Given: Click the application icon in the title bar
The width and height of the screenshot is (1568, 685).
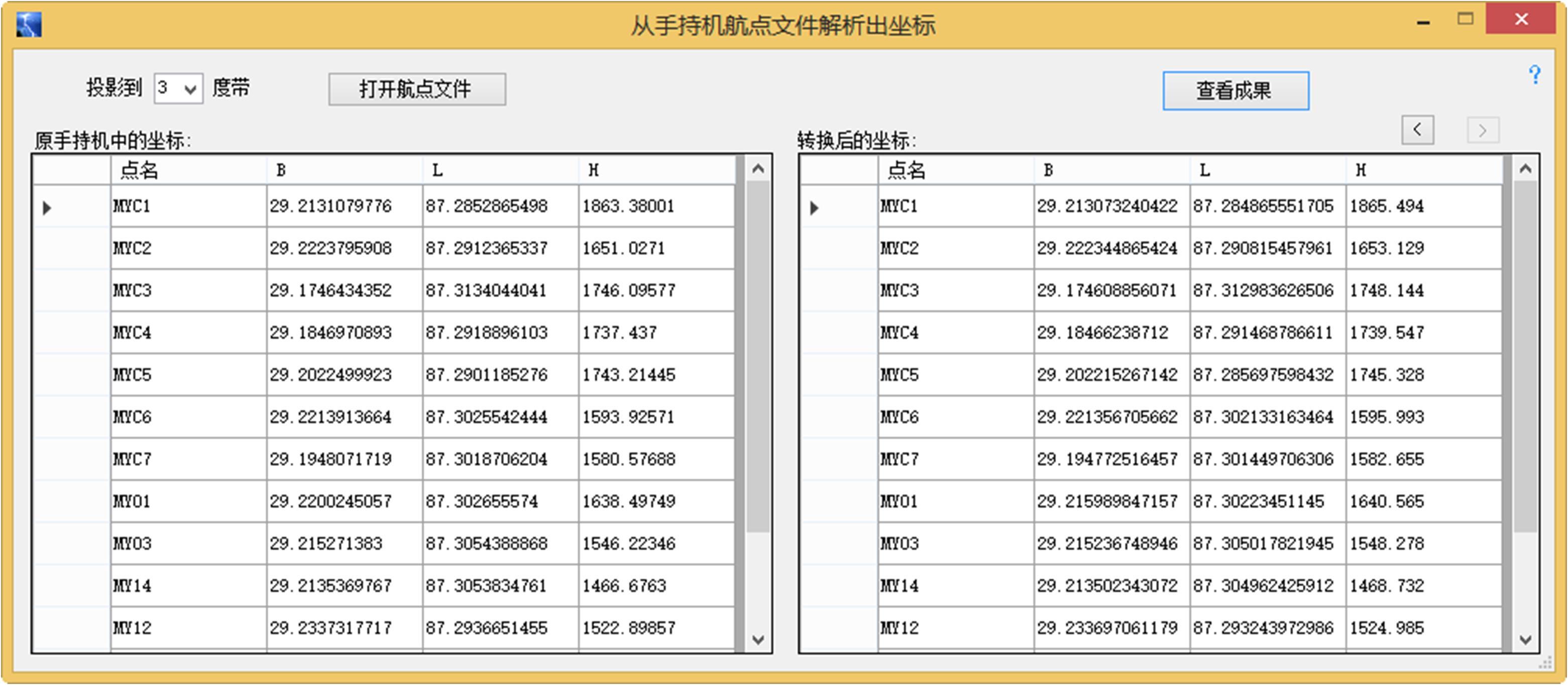Looking at the screenshot, I should pos(29,25).
